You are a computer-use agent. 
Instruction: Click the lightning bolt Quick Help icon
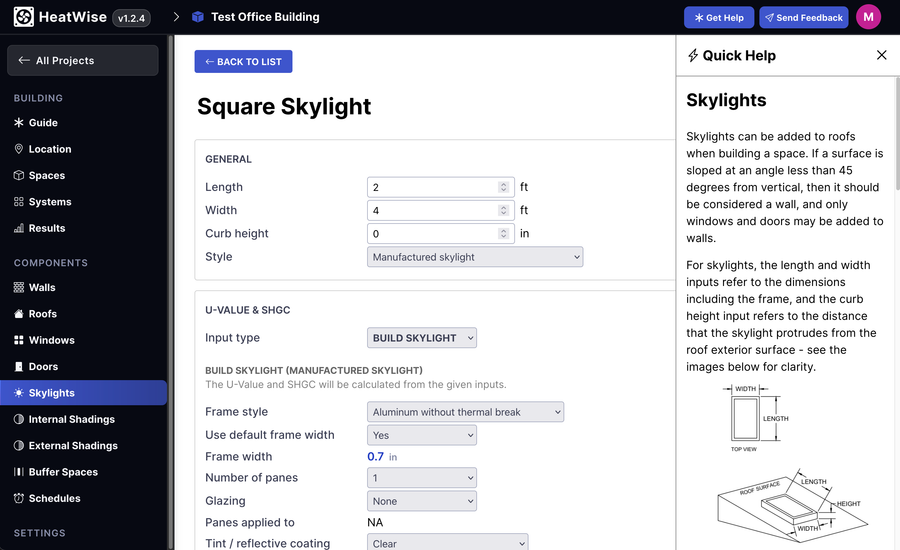693,56
